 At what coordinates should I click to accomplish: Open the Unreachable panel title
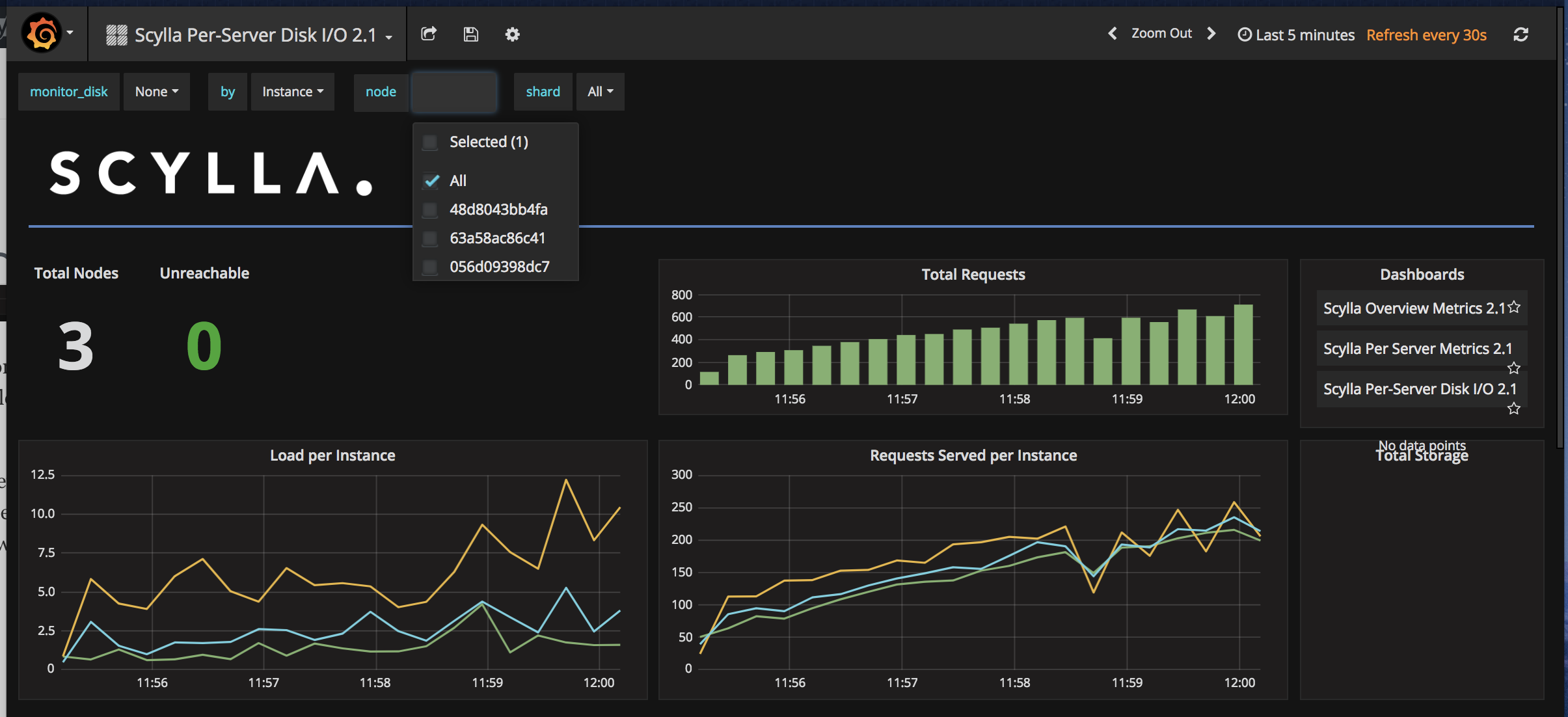click(204, 273)
